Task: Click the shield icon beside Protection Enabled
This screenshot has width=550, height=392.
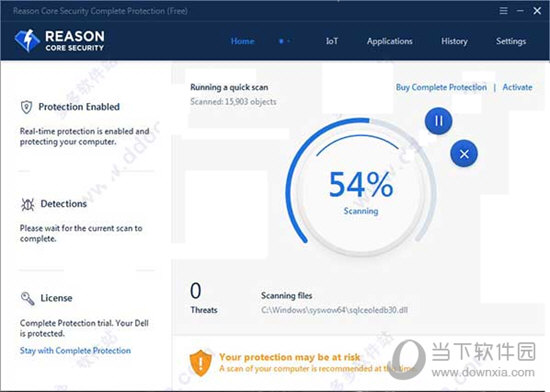Action: coord(26,107)
